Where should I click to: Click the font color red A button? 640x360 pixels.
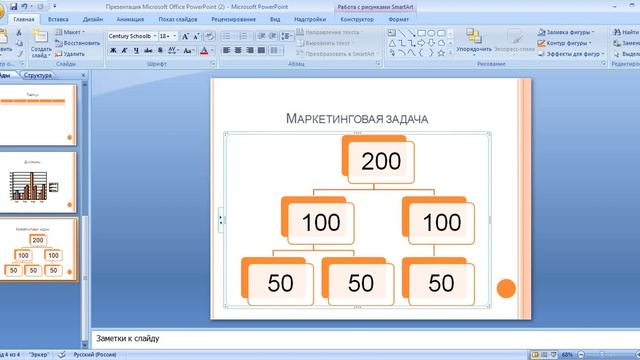(x=204, y=51)
